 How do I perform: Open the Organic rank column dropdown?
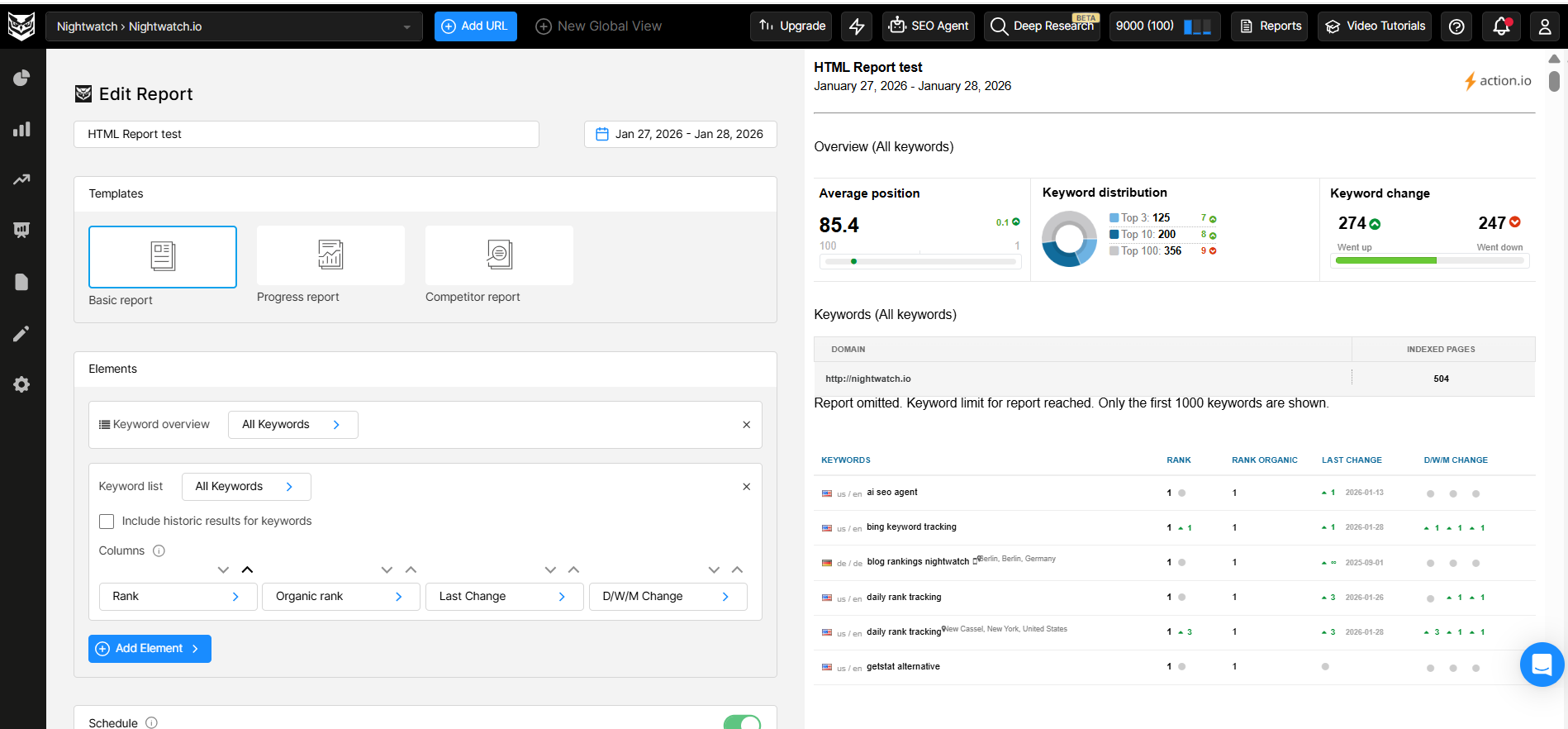341,597
